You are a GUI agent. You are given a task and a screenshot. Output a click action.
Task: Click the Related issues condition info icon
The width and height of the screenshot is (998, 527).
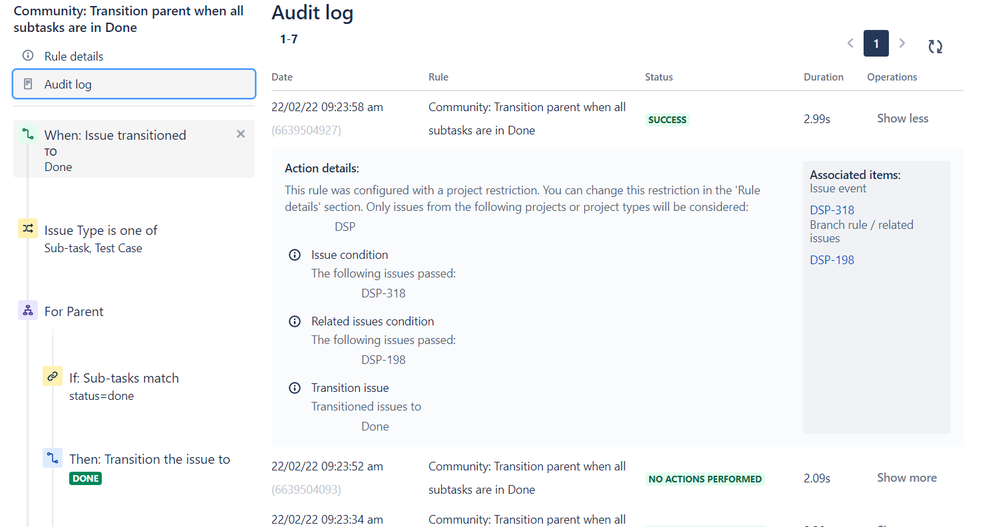pos(295,321)
